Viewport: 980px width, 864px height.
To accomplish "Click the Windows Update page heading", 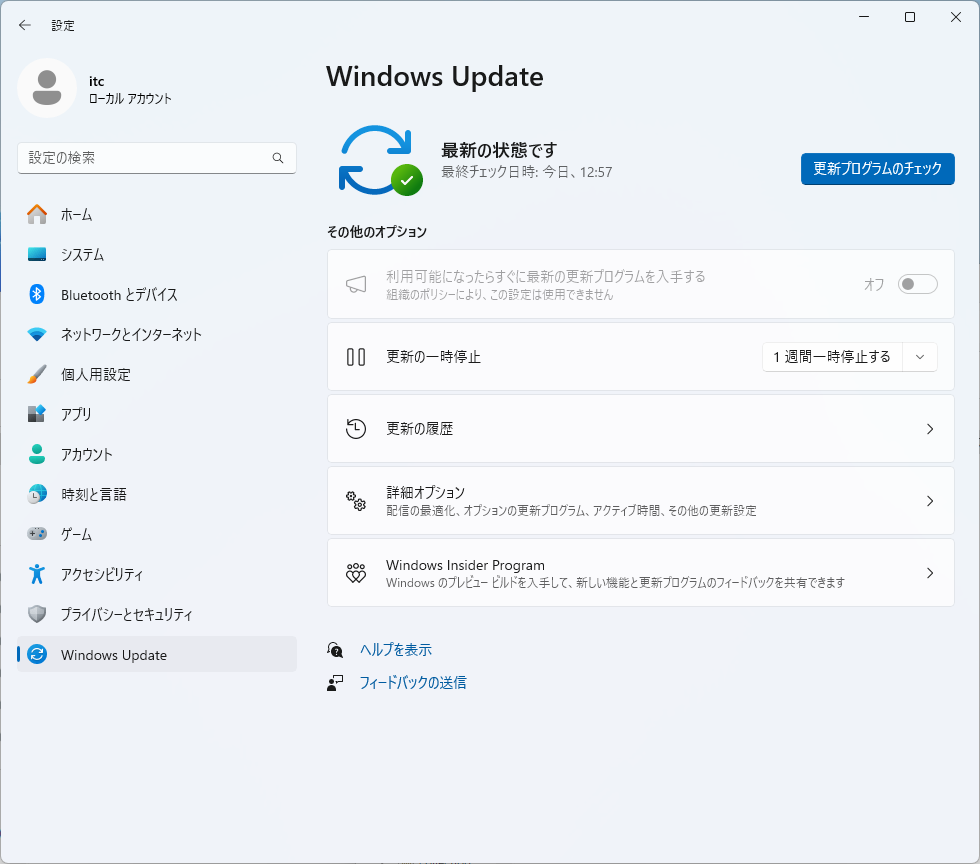I will click(435, 77).
